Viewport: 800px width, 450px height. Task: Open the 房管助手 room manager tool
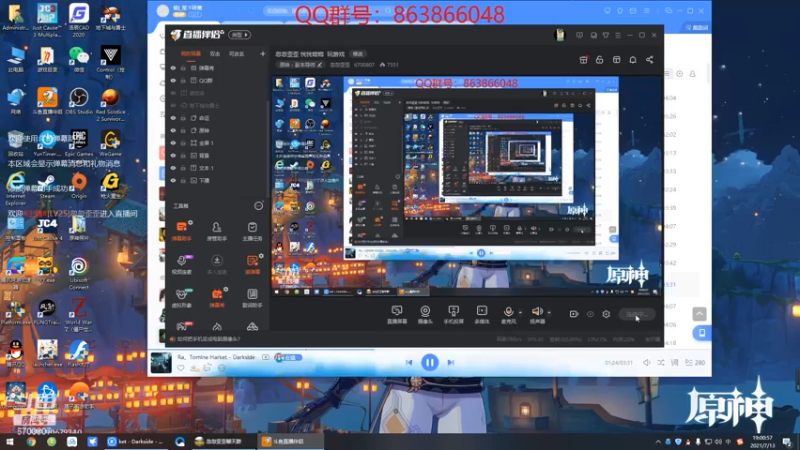(217, 231)
